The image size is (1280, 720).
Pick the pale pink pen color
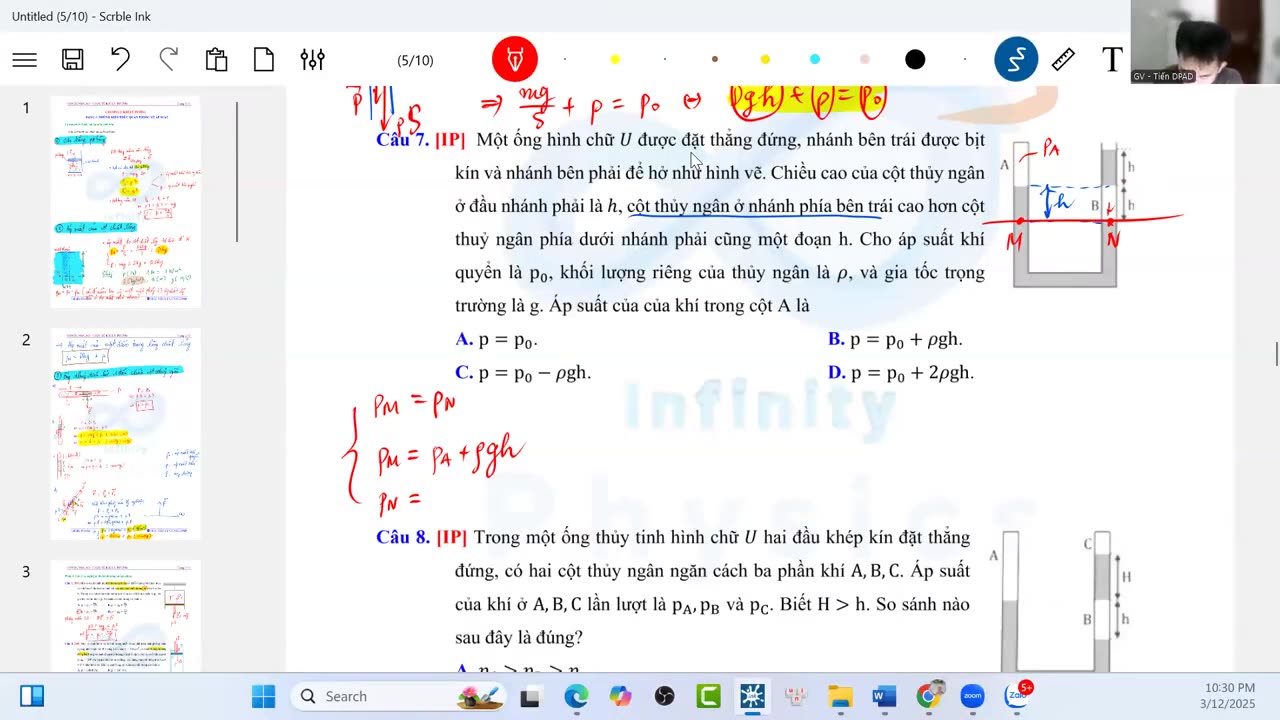pyautogui.click(x=865, y=60)
